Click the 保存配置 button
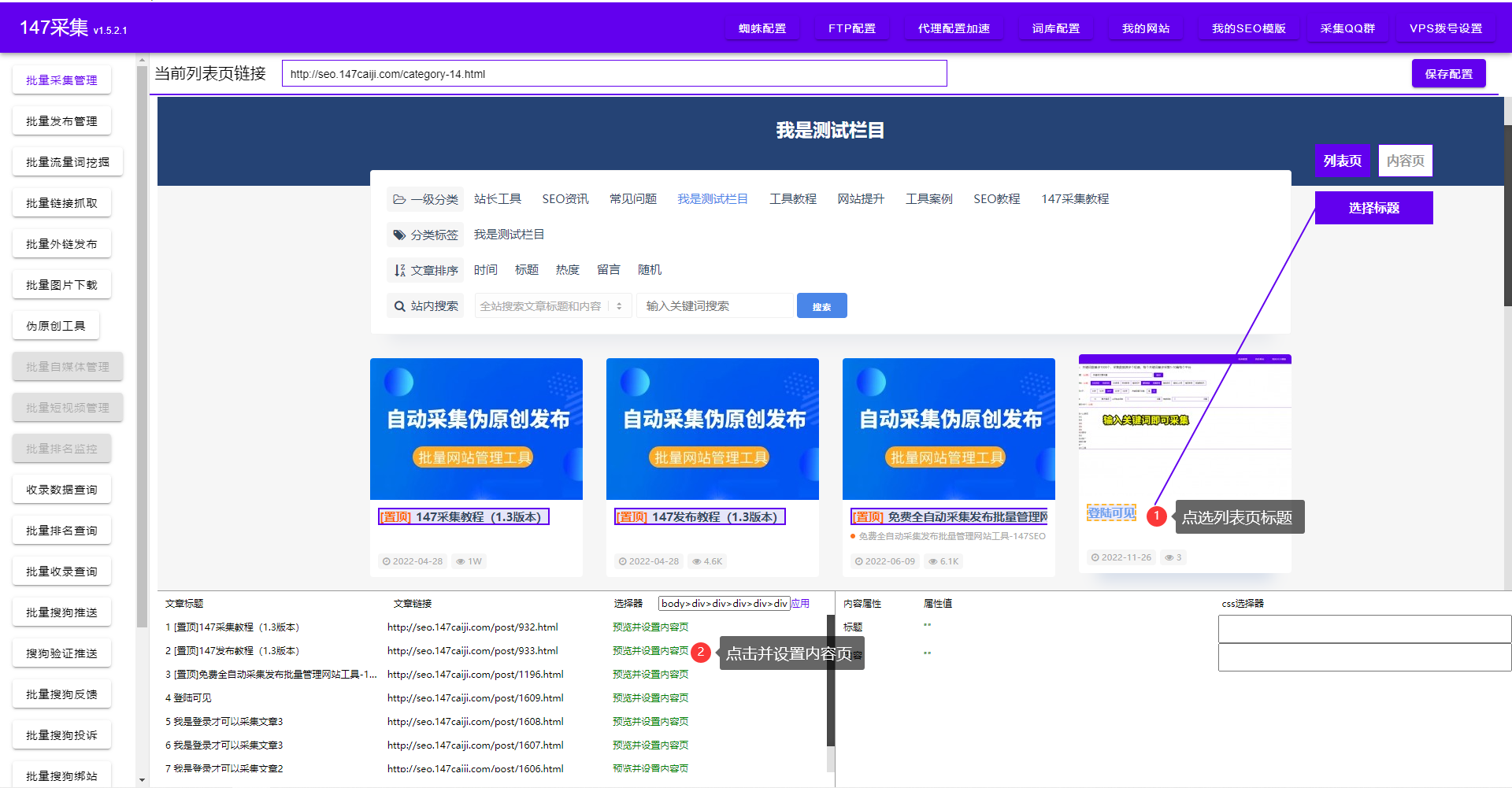The height and width of the screenshot is (788, 1512). (1448, 74)
